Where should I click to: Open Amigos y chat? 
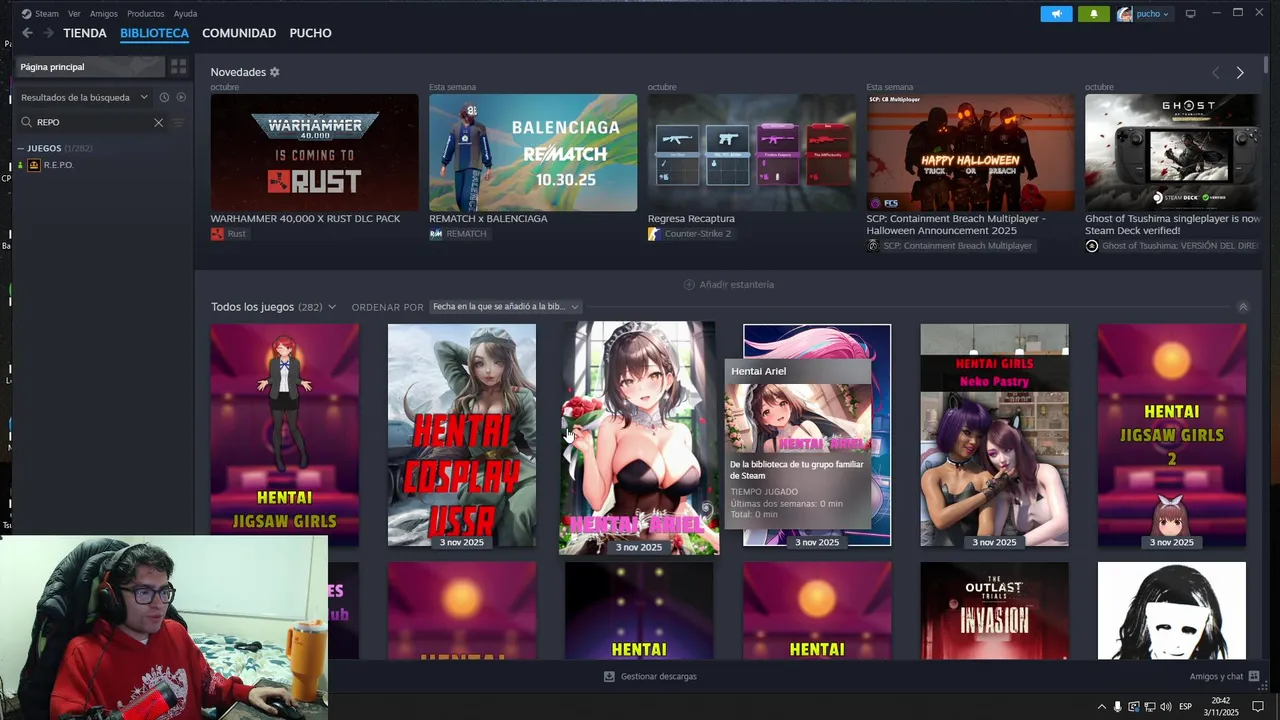[x=1217, y=677]
